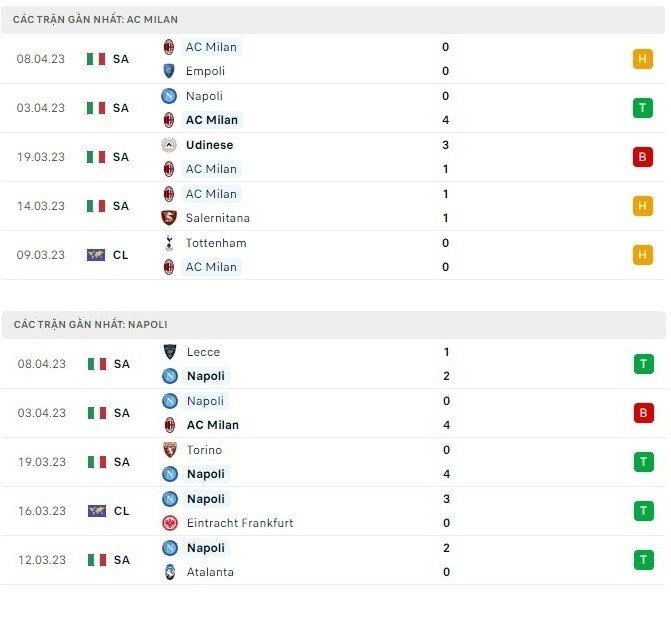Select the Salernitana team crest
The height and width of the screenshot is (620, 671).
click(169, 218)
